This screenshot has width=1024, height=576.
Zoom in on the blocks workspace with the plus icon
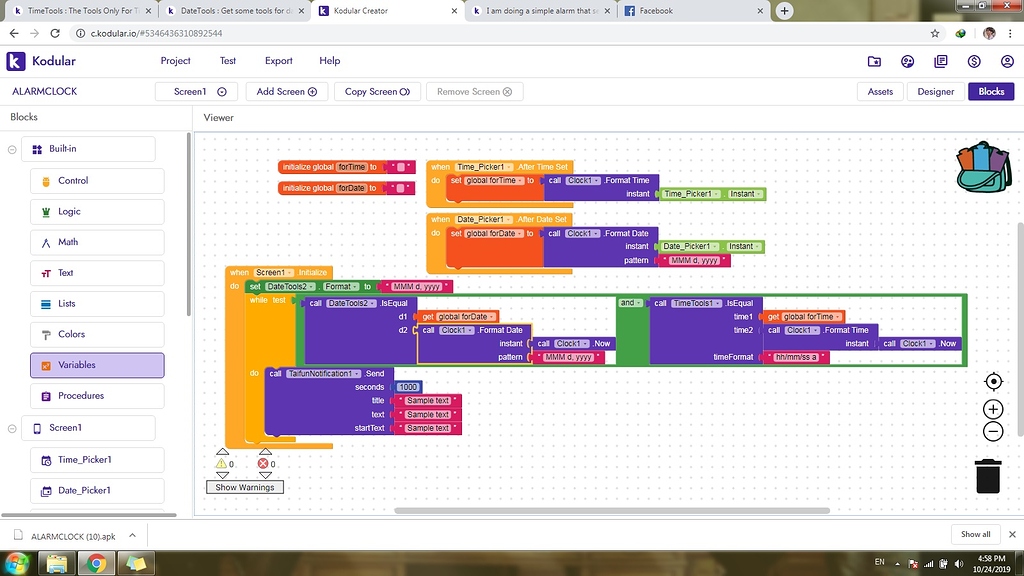click(x=992, y=408)
